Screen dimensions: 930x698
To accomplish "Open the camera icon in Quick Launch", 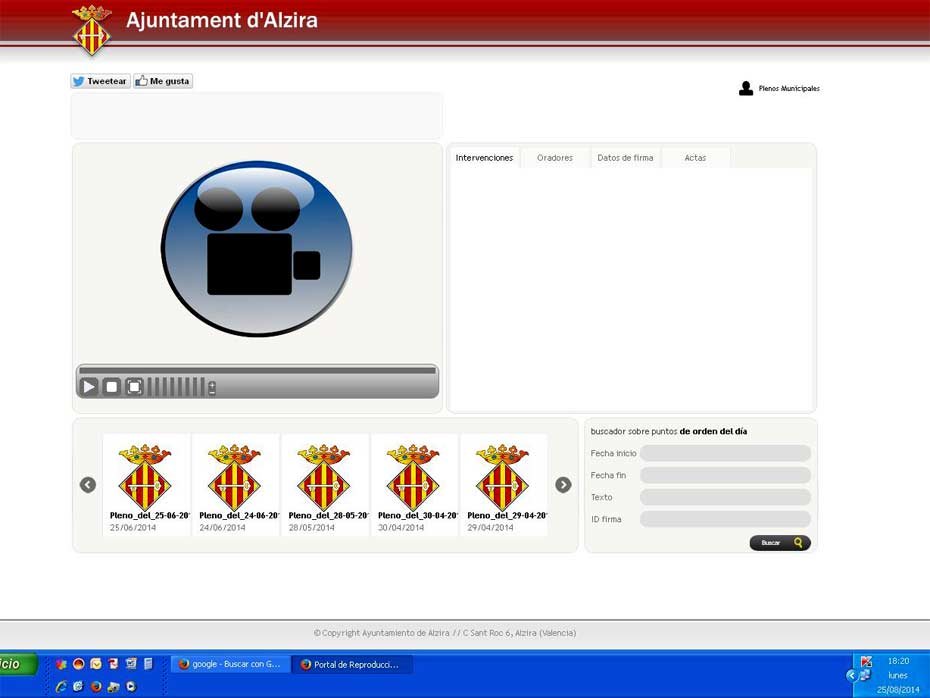I will (113, 687).
